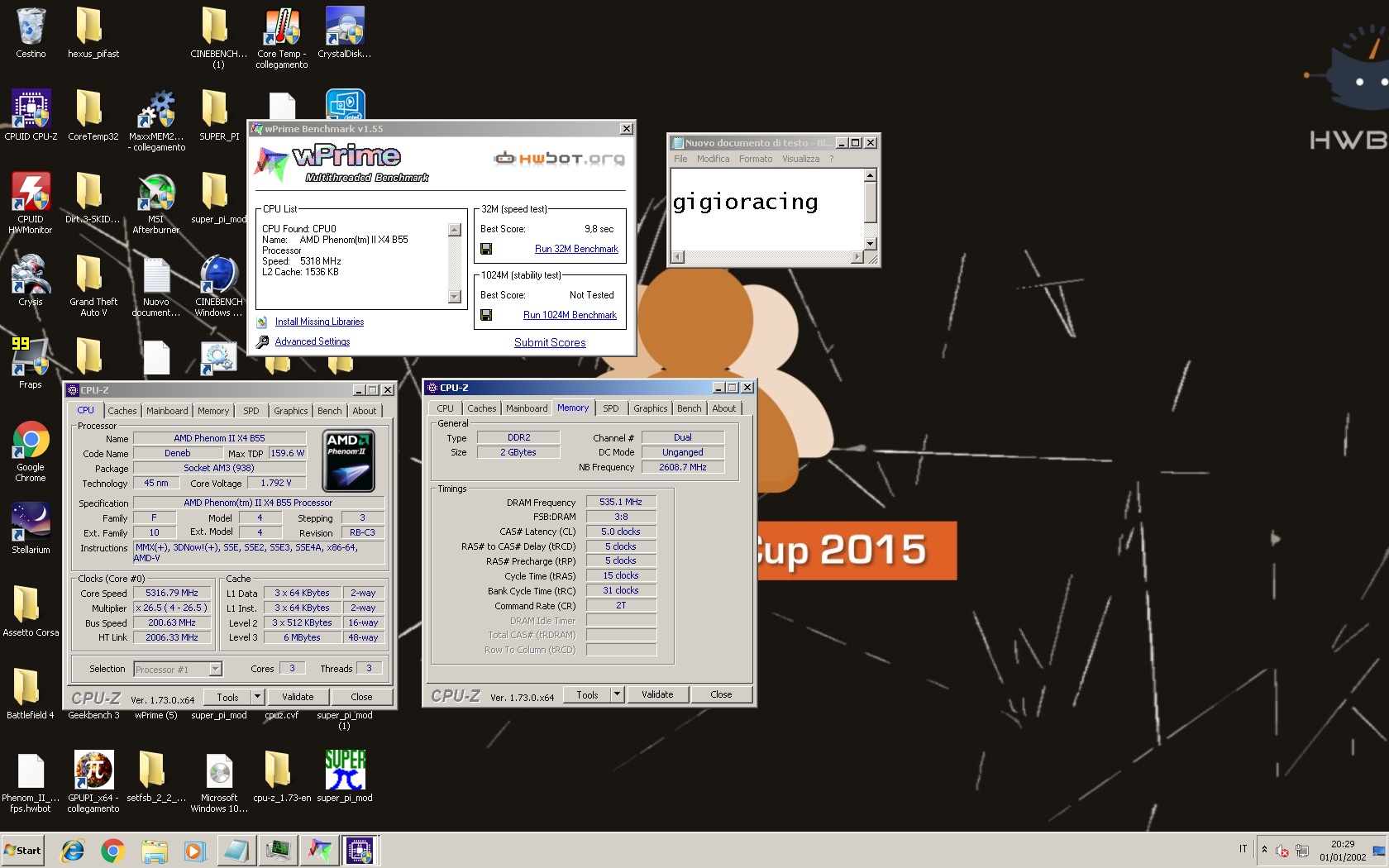1389x868 pixels.
Task: Click Close button in Memory CPU-Z window
Action: tap(721, 694)
